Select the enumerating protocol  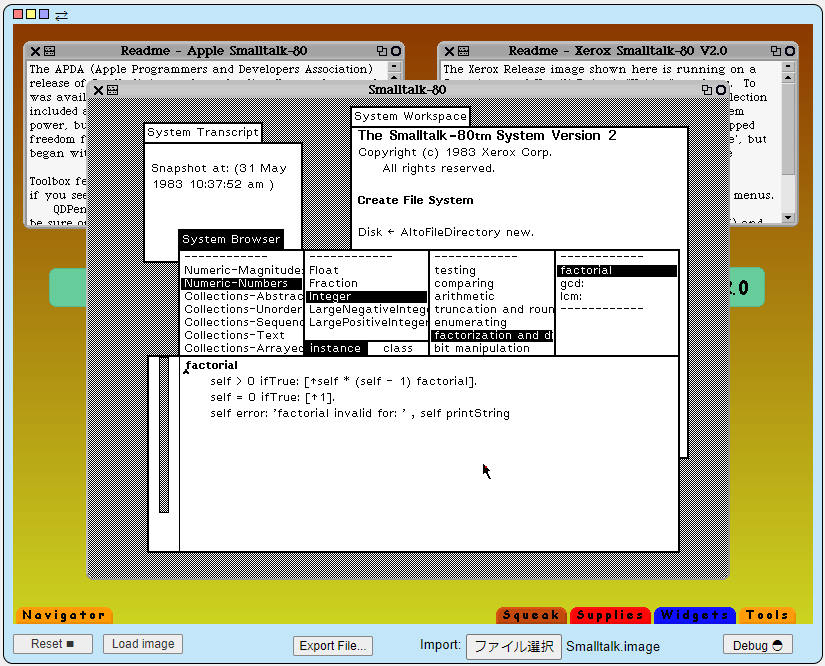click(492, 322)
